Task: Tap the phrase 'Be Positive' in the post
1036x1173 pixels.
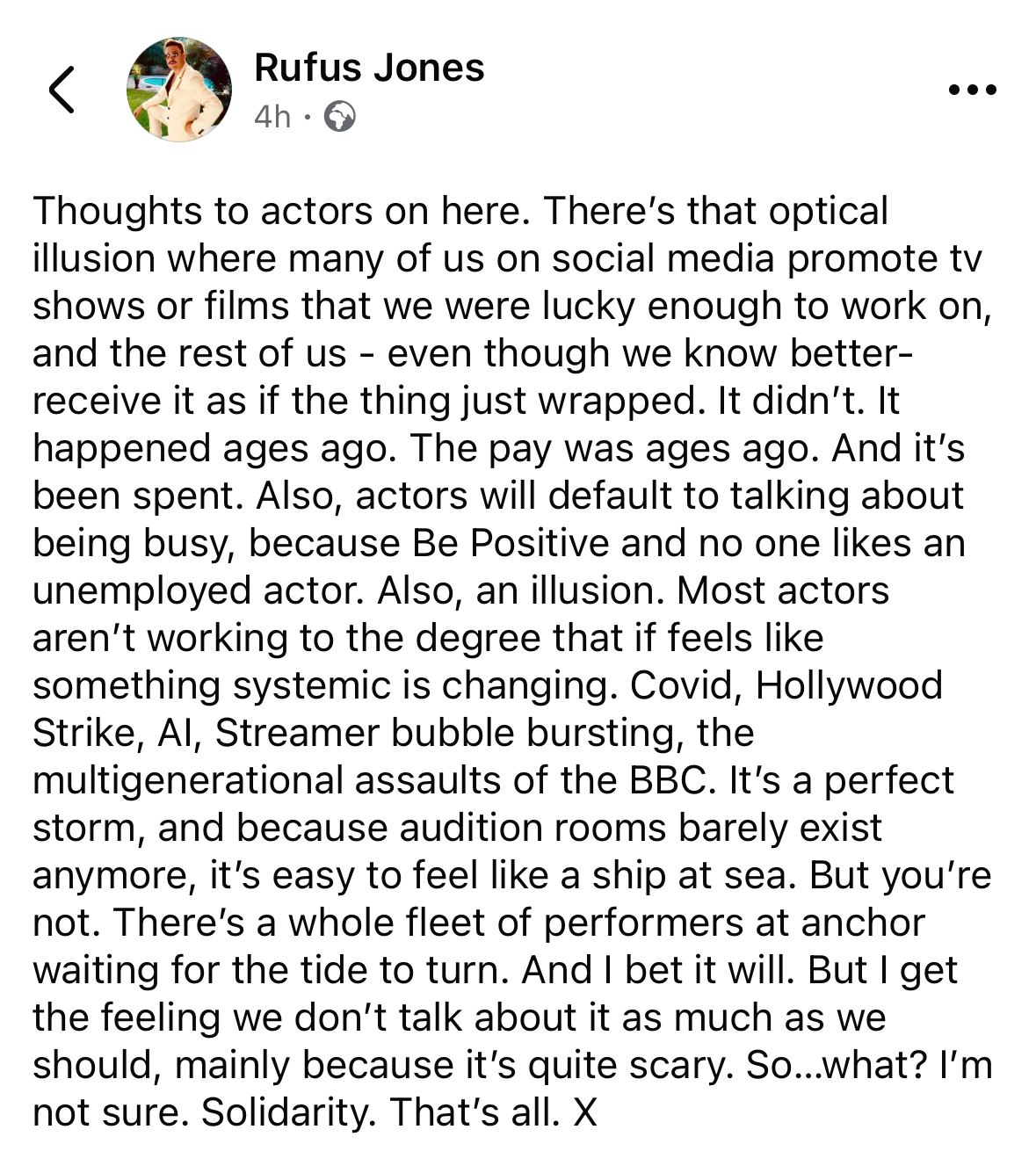Action: pos(511,543)
